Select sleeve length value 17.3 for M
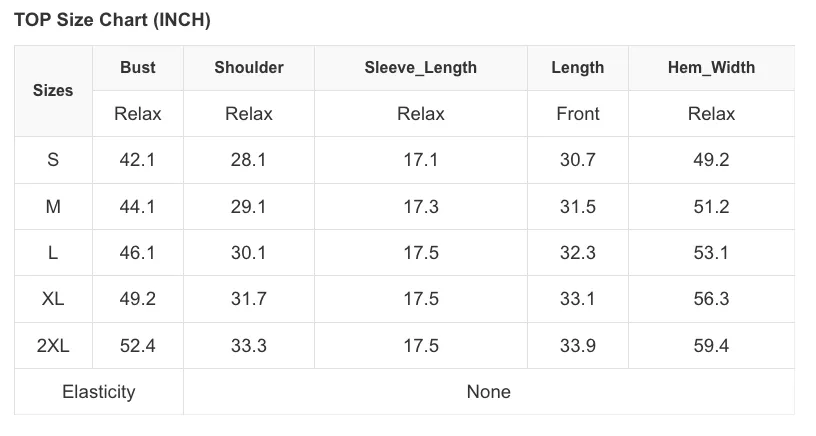This screenshot has width=816, height=436. (421, 207)
